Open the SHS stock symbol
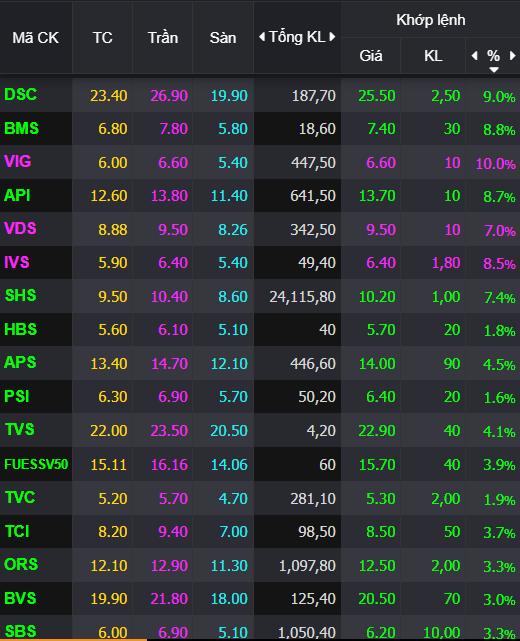The width and height of the screenshot is (520, 641). [20, 295]
